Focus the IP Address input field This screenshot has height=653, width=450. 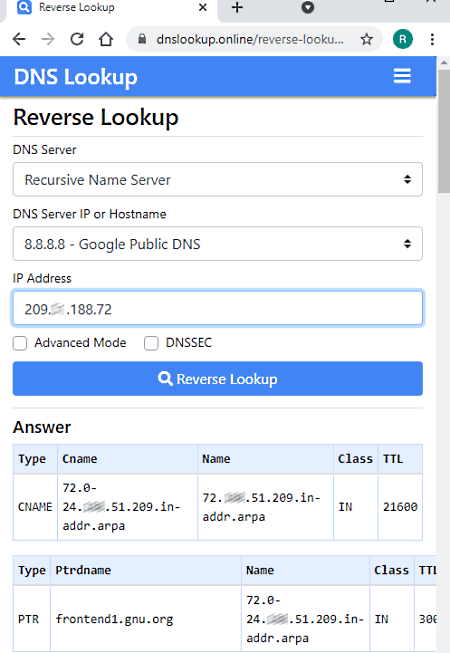tap(218, 308)
